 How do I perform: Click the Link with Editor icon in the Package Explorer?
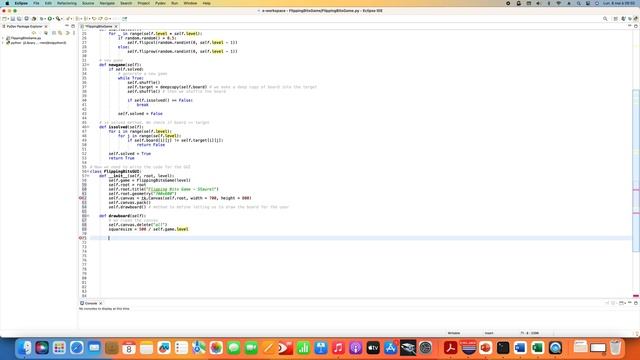tap(60, 33)
